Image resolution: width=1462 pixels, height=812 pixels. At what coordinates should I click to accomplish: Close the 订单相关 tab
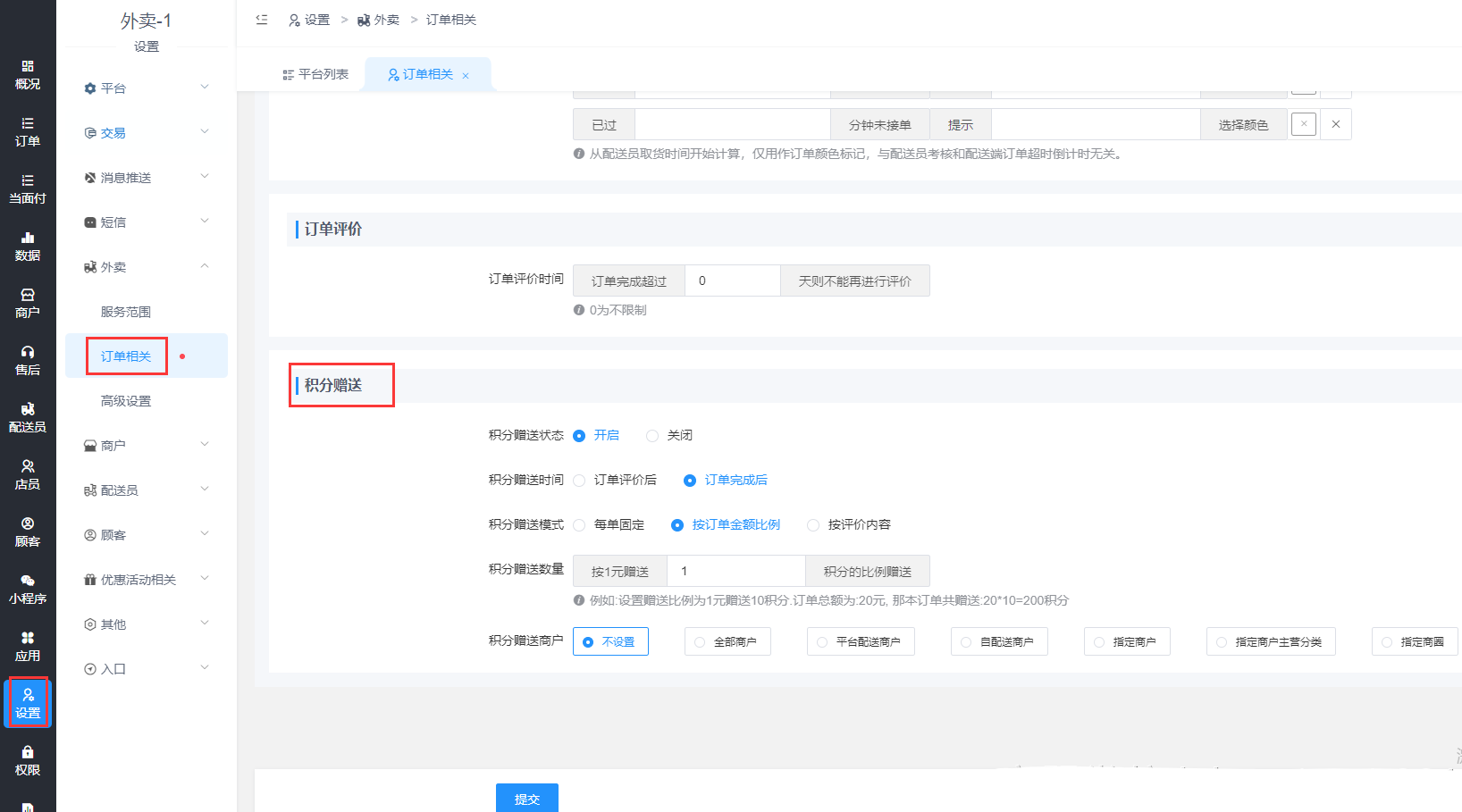466,76
